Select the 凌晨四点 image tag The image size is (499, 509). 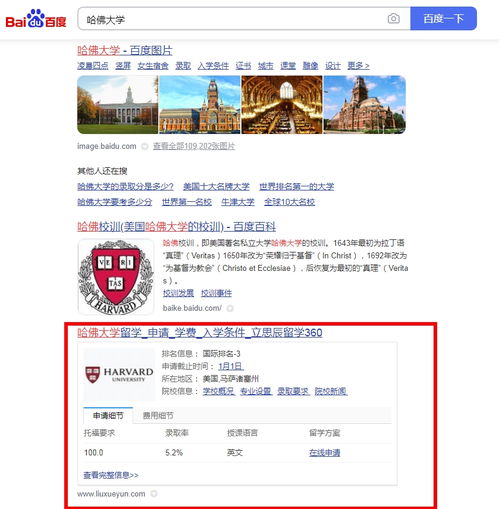click(93, 66)
